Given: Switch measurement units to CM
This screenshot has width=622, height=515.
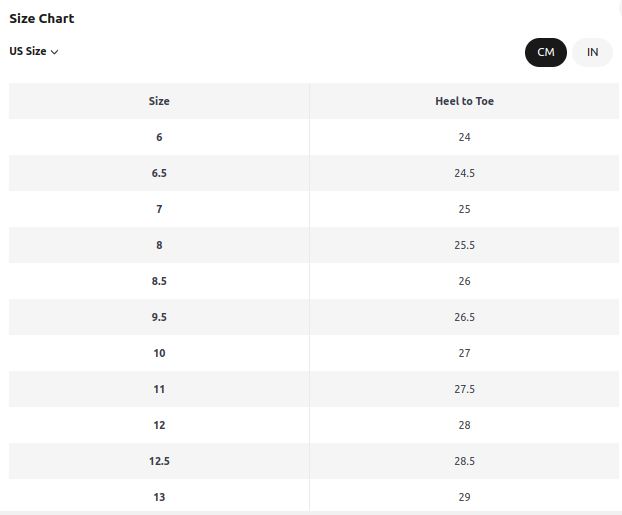Looking at the screenshot, I should click(x=545, y=52).
